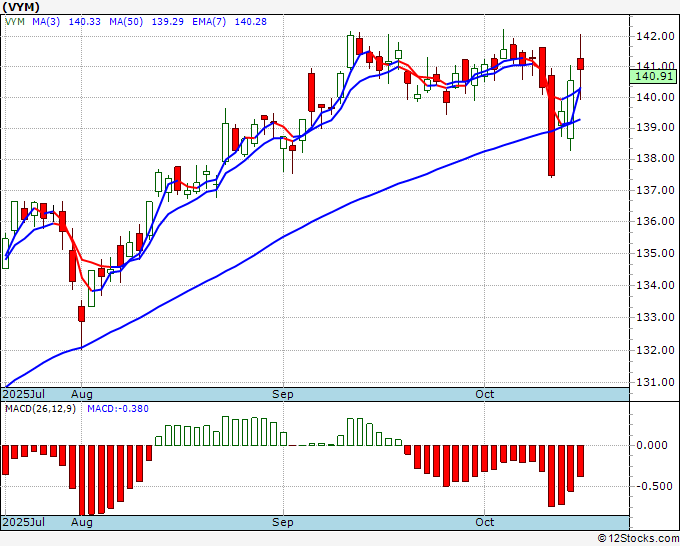The height and width of the screenshot is (546, 680).
Task: Click the 134.00 price axis label
Action: click(655, 285)
